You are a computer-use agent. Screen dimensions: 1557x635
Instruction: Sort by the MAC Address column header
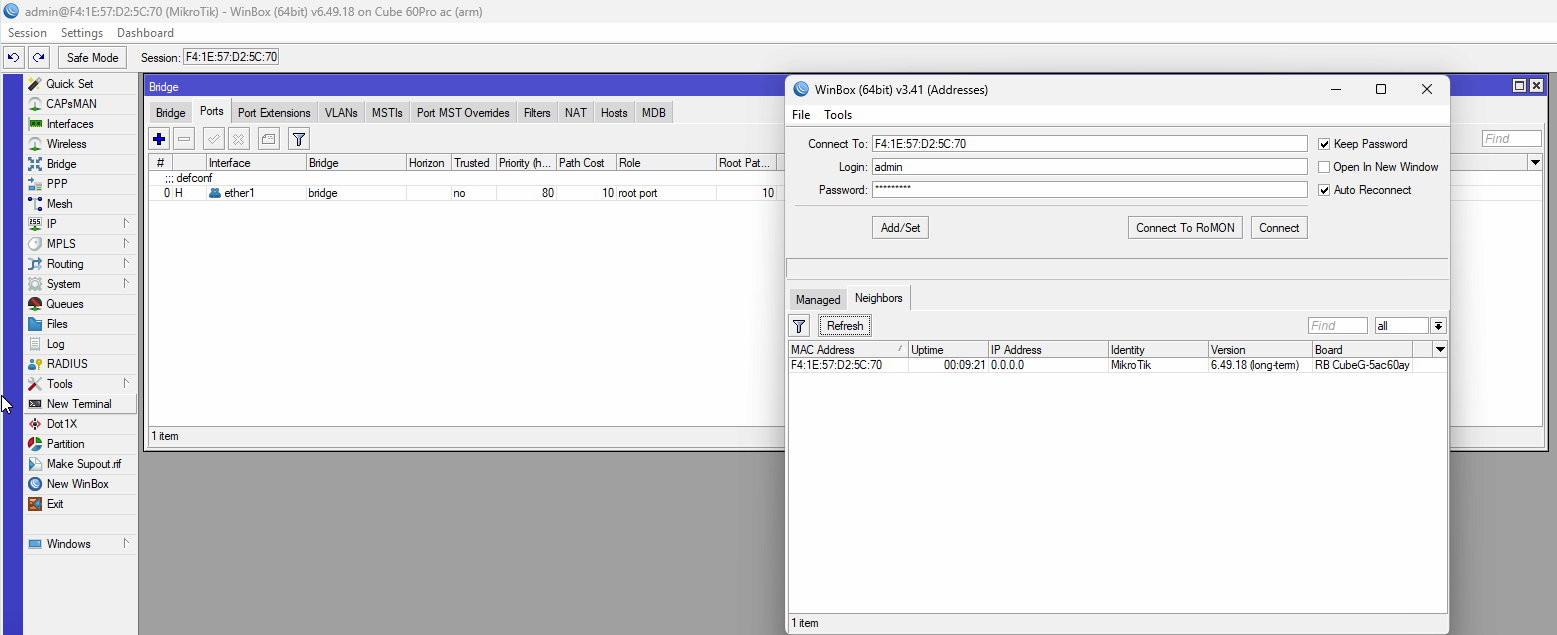[x=848, y=350]
